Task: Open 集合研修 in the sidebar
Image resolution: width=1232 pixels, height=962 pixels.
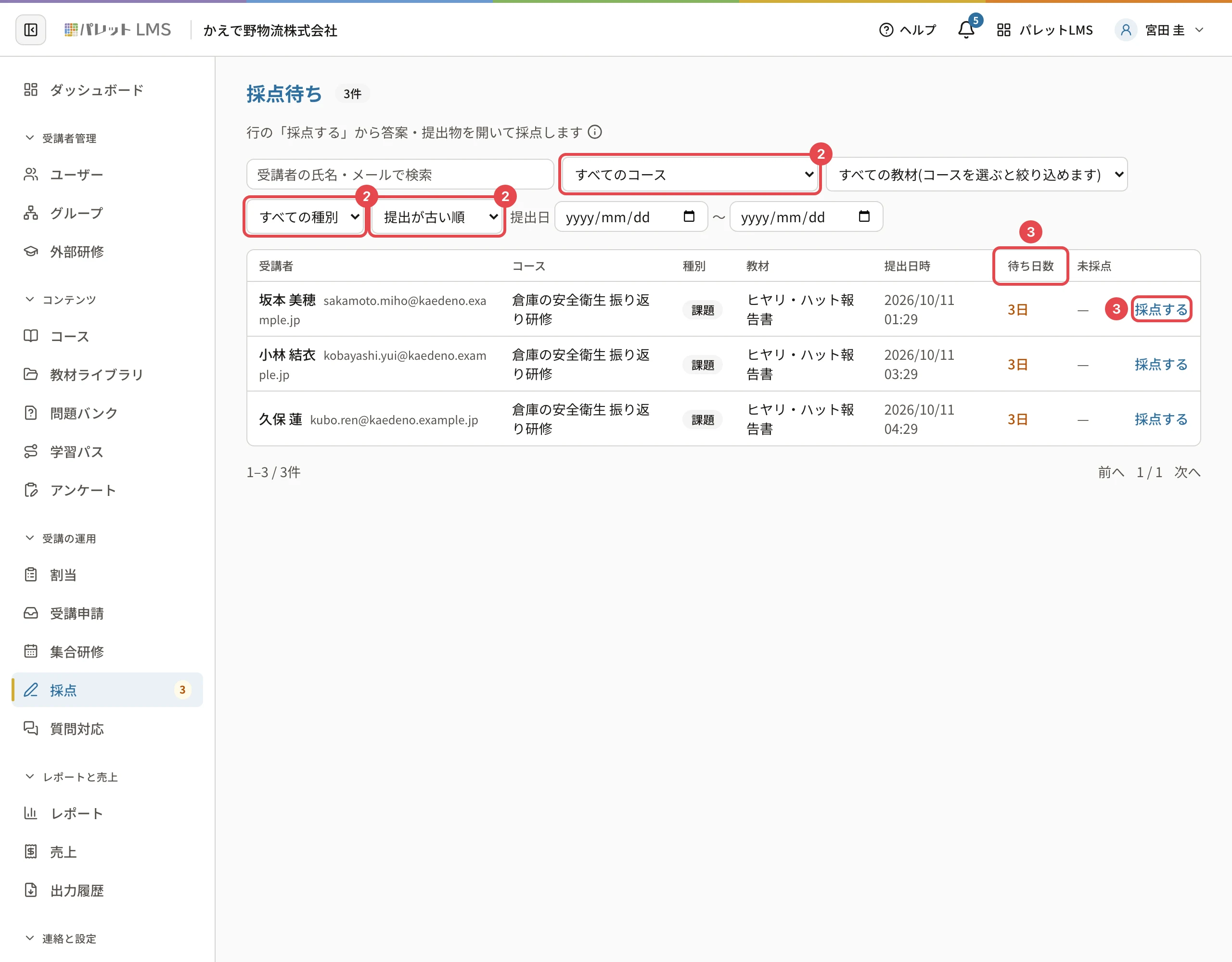Action: [107, 652]
